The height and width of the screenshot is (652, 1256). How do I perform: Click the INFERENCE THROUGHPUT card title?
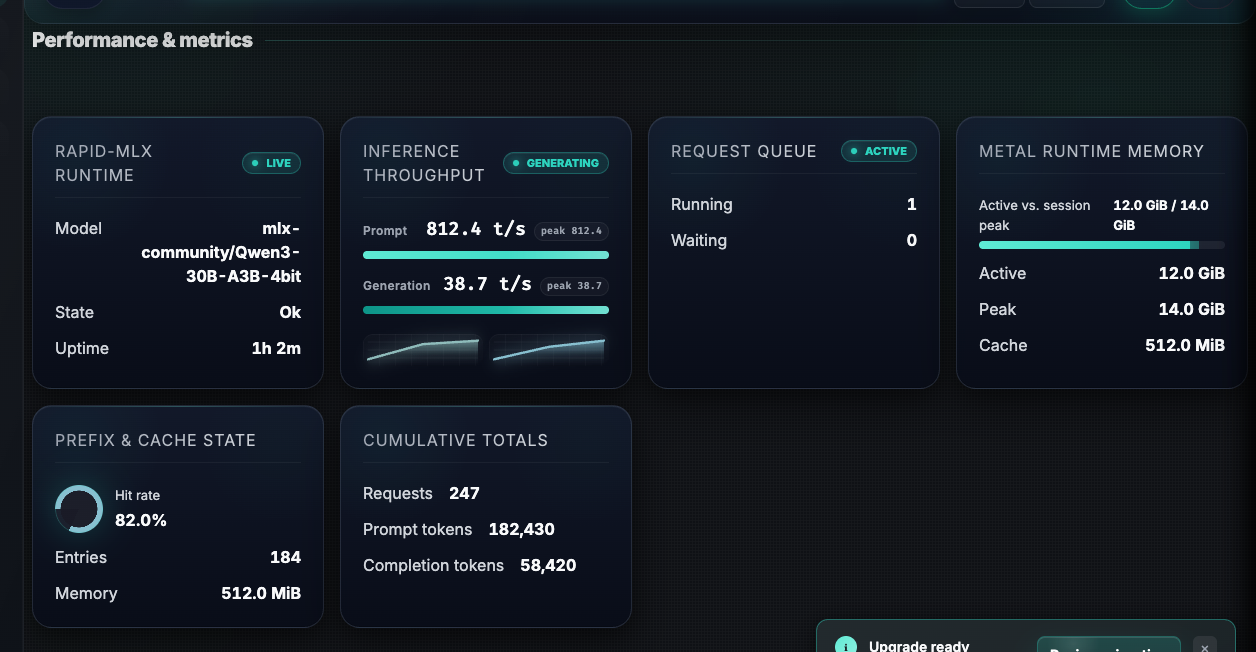pyautogui.click(x=424, y=163)
